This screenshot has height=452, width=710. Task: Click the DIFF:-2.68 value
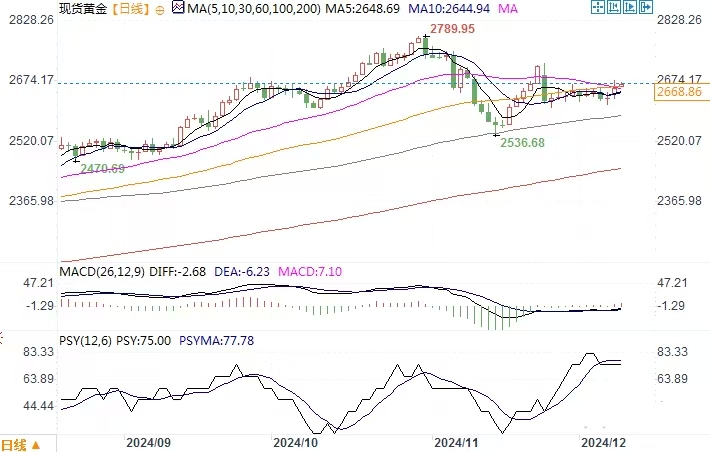click(178, 272)
